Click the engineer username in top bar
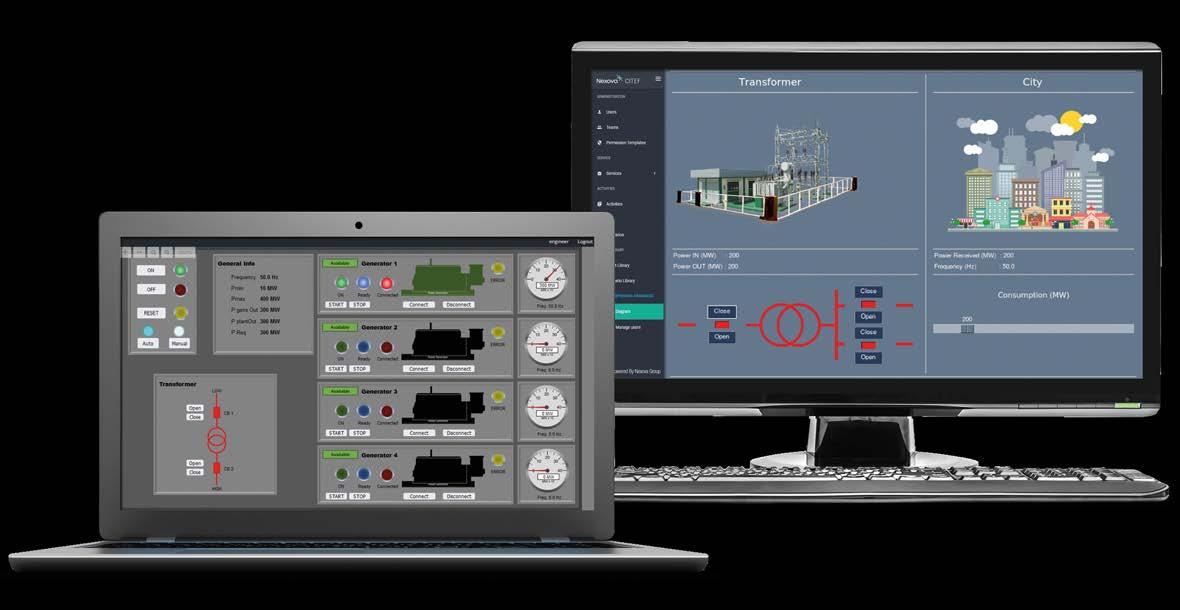 (558, 241)
